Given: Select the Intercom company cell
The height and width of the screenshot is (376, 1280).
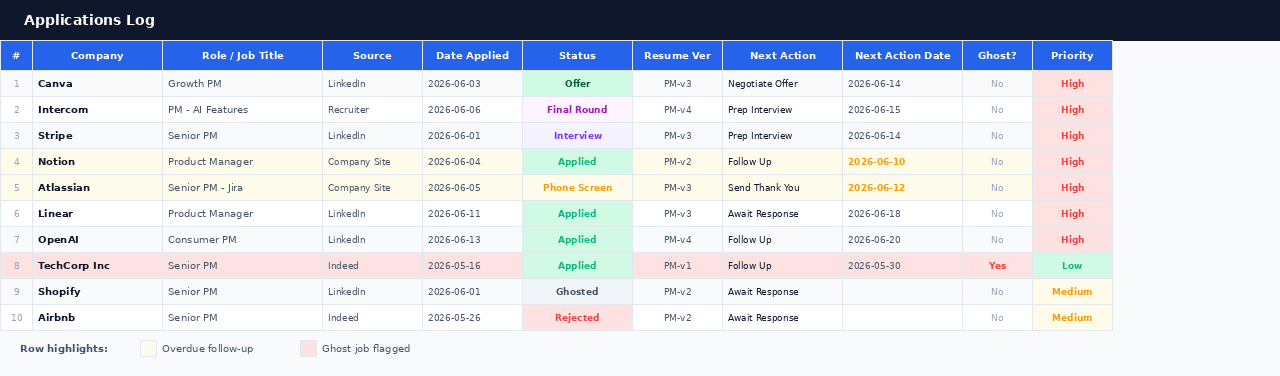Looking at the screenshot, I should coord(97,110).
